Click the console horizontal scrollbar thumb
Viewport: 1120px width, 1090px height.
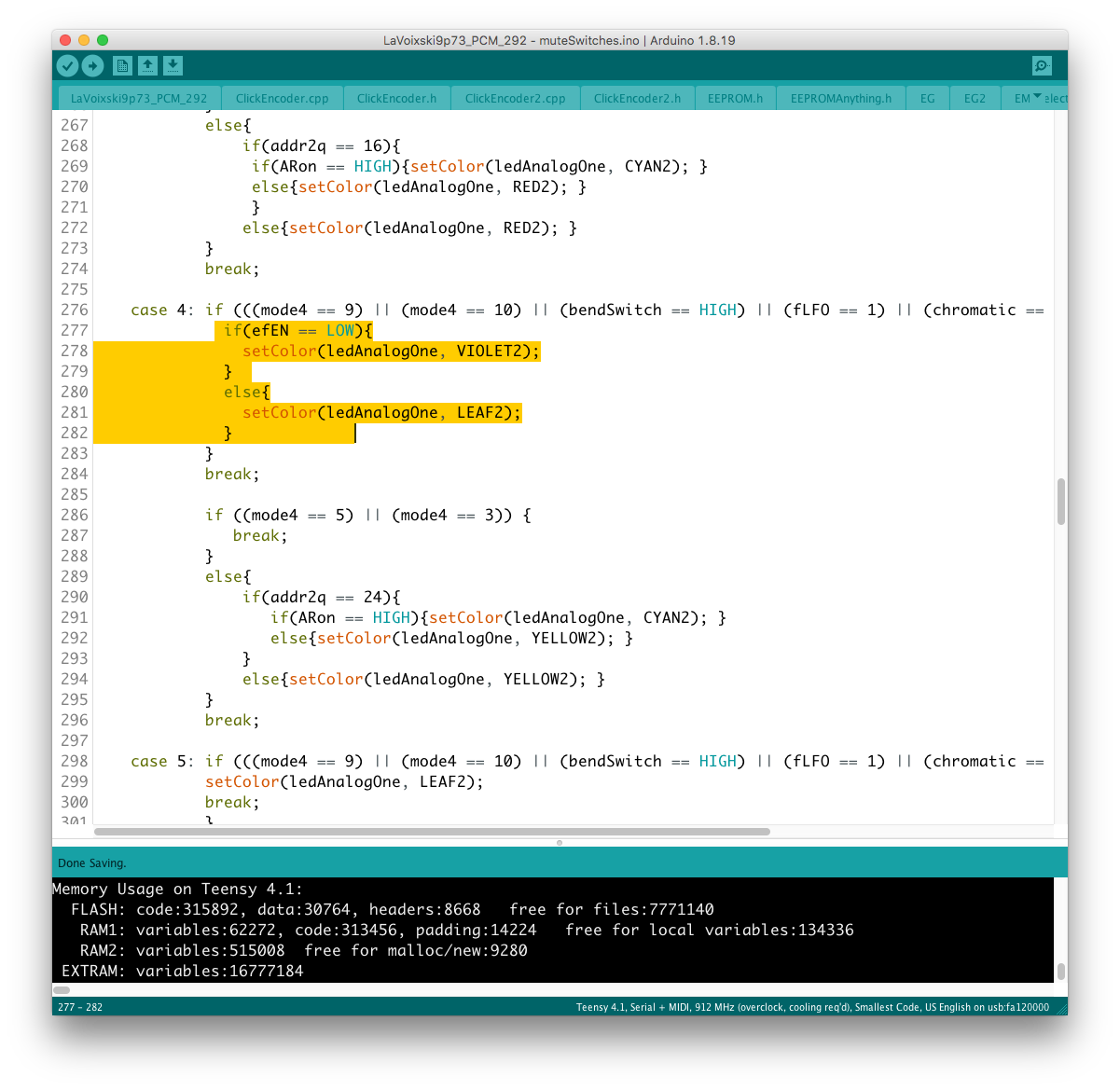tap(62, 989)
